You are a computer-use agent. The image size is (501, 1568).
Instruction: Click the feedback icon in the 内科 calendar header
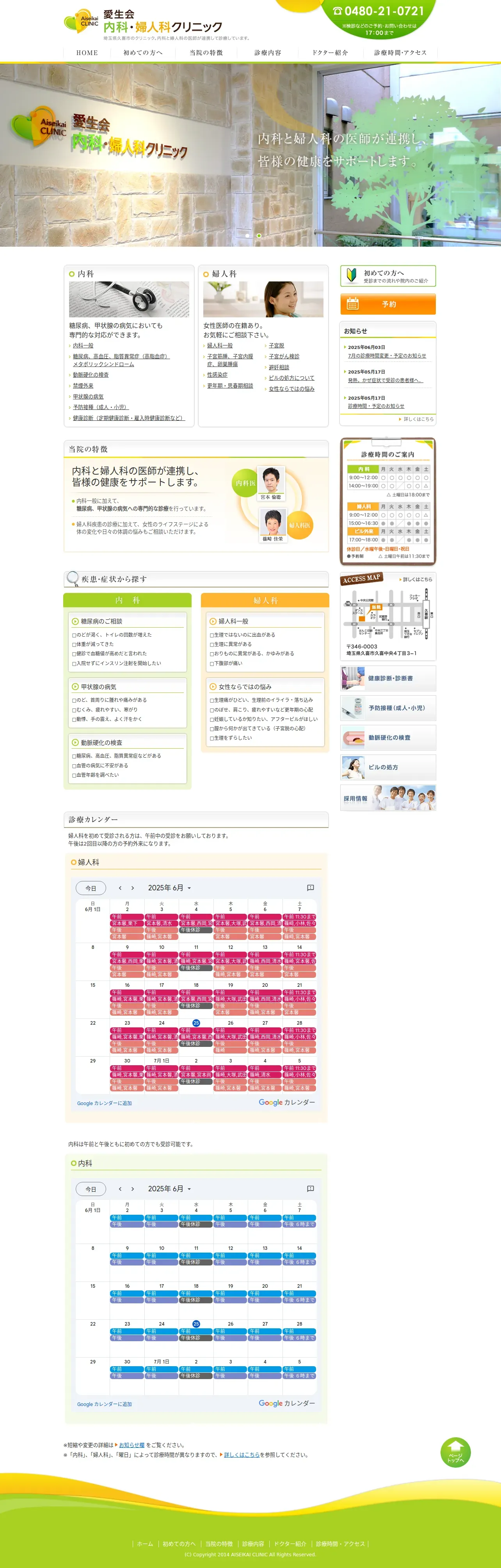click(x=311, y=1189)
